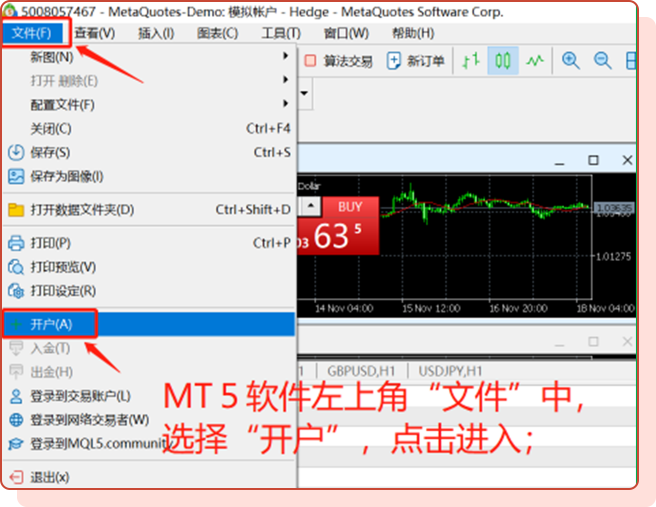
Task: Open the 窗口(W) menu
Action: (346, 33)
